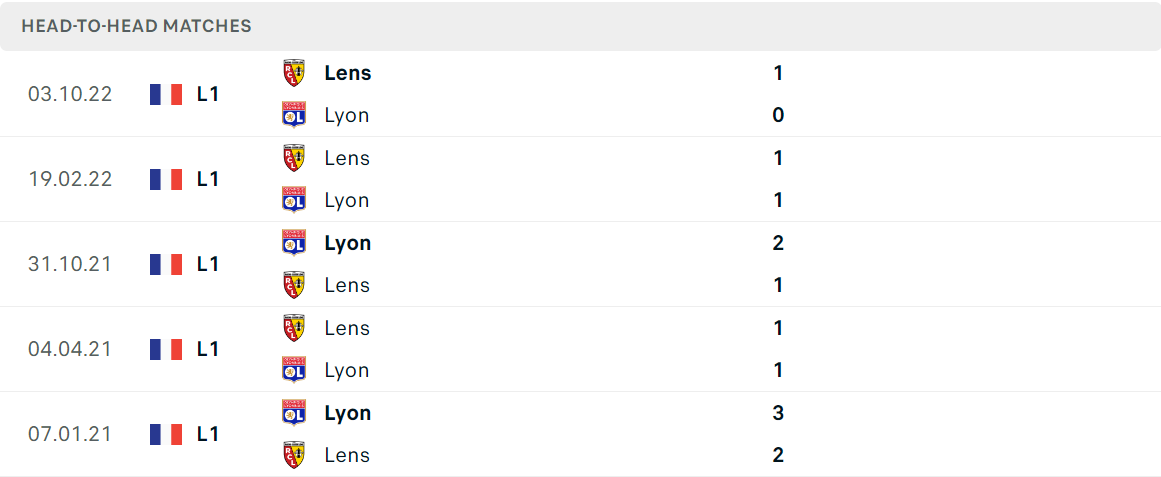This screenshot has height=477, width=1161.
Task: Click Lyon score 3 in 07.01.21 match
Action: [x=777, y=413]
